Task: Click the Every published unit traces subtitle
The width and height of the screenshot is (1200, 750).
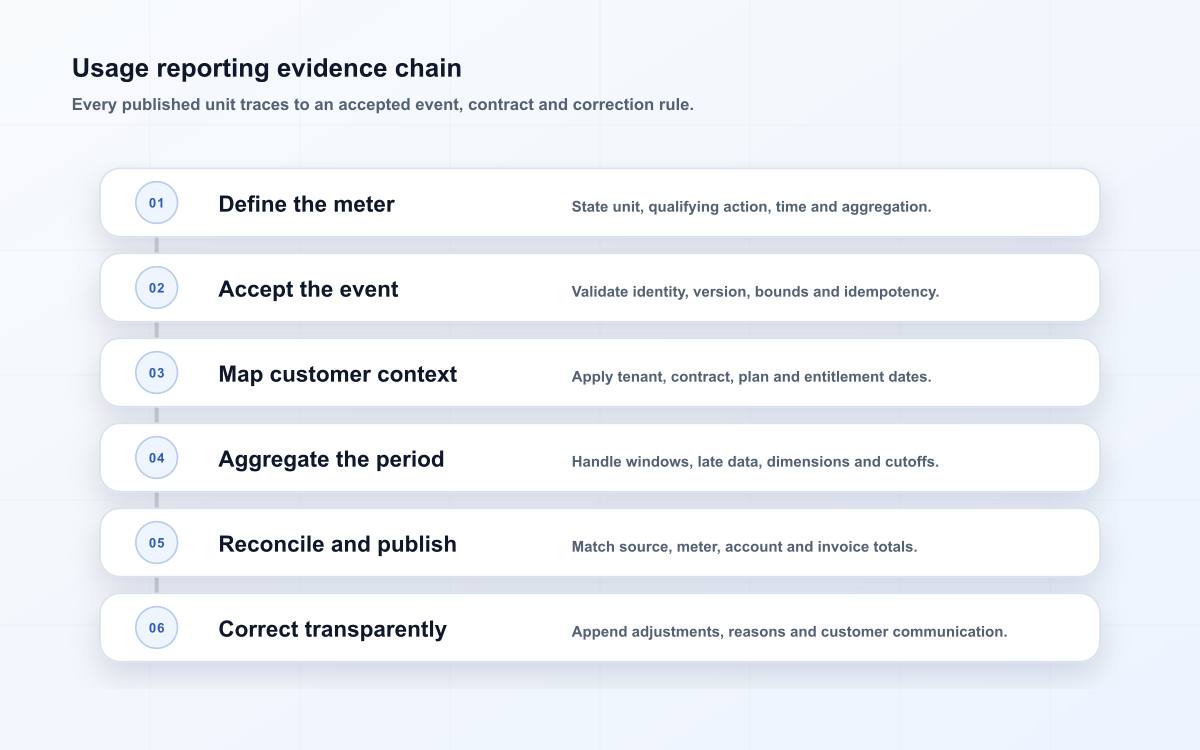Action: pos(382,104)
